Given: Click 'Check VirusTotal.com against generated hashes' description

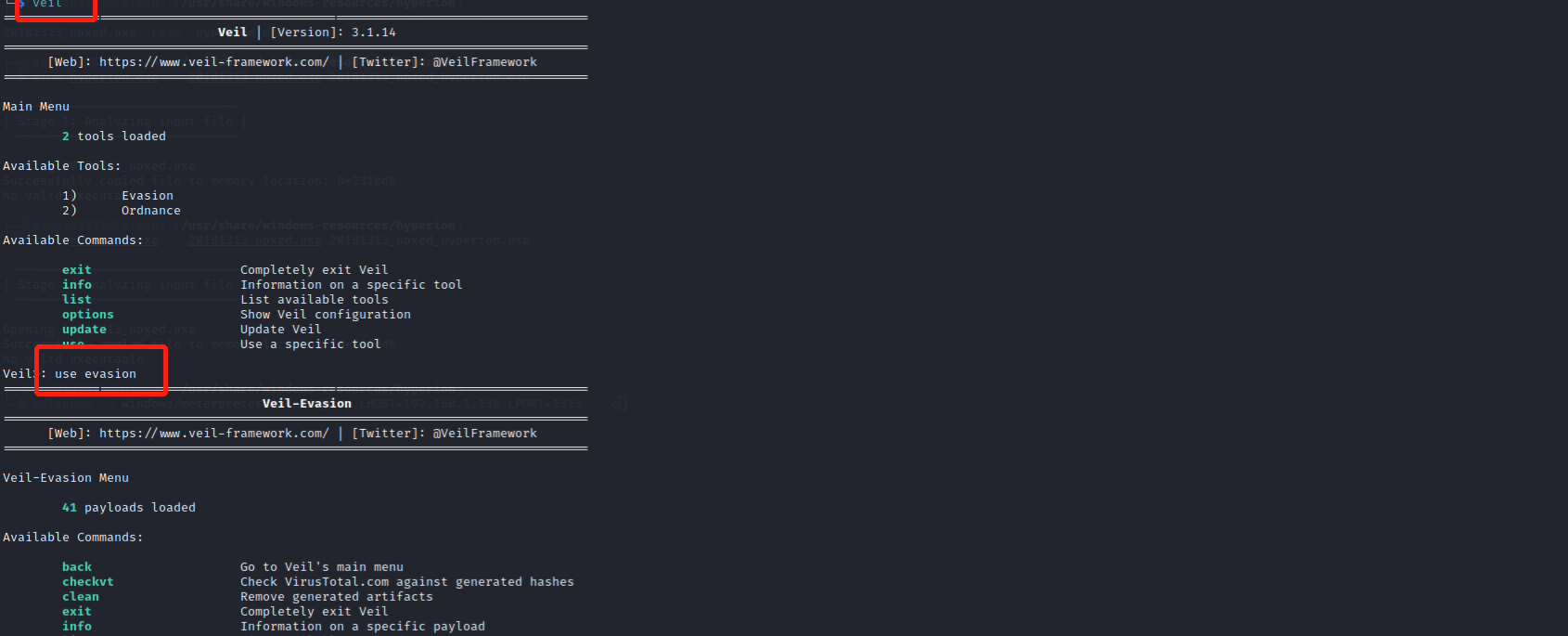Looking at the screenshot, I should (x=407, y=582).
